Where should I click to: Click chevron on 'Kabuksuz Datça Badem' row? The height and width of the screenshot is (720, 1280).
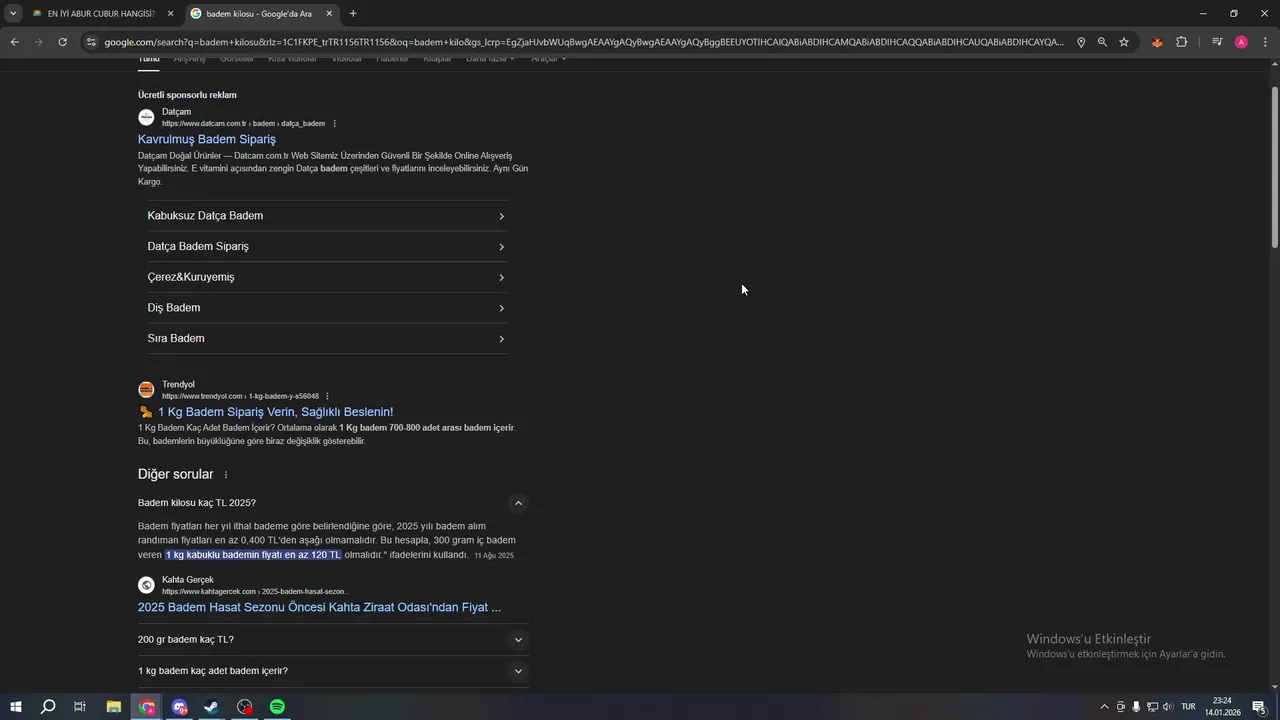[x=501, y=216]
